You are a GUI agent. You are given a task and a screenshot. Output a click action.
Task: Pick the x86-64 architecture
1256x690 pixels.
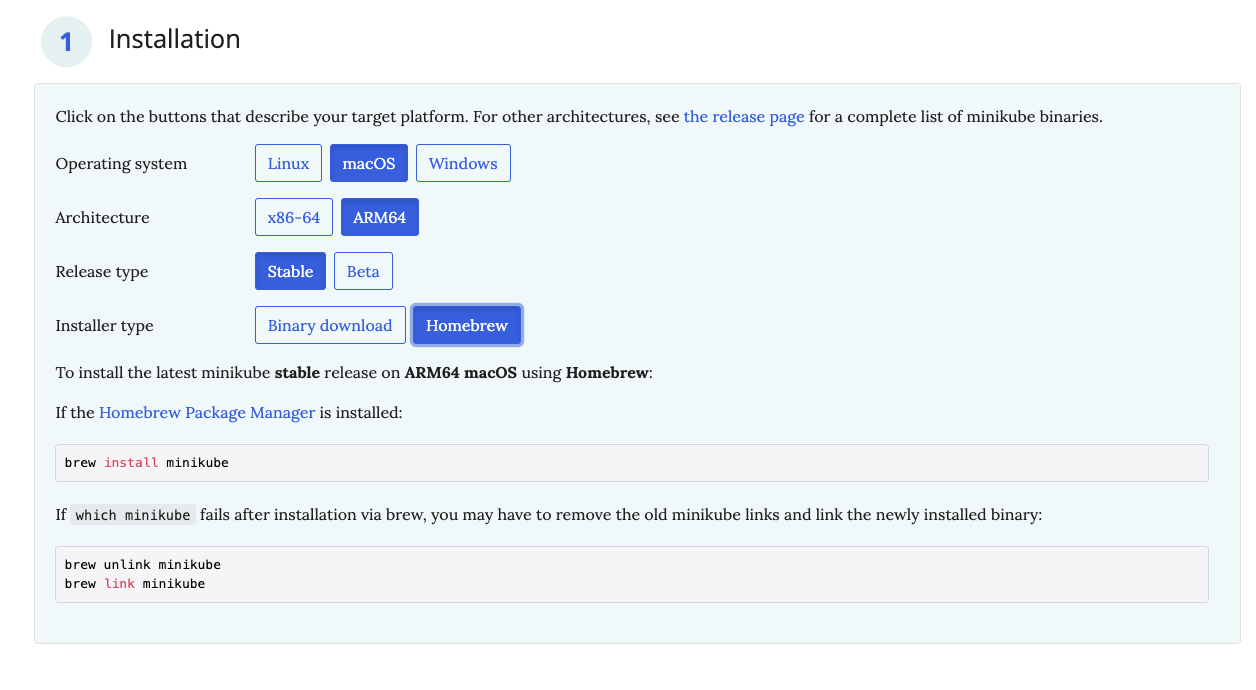tap(294, 217)
